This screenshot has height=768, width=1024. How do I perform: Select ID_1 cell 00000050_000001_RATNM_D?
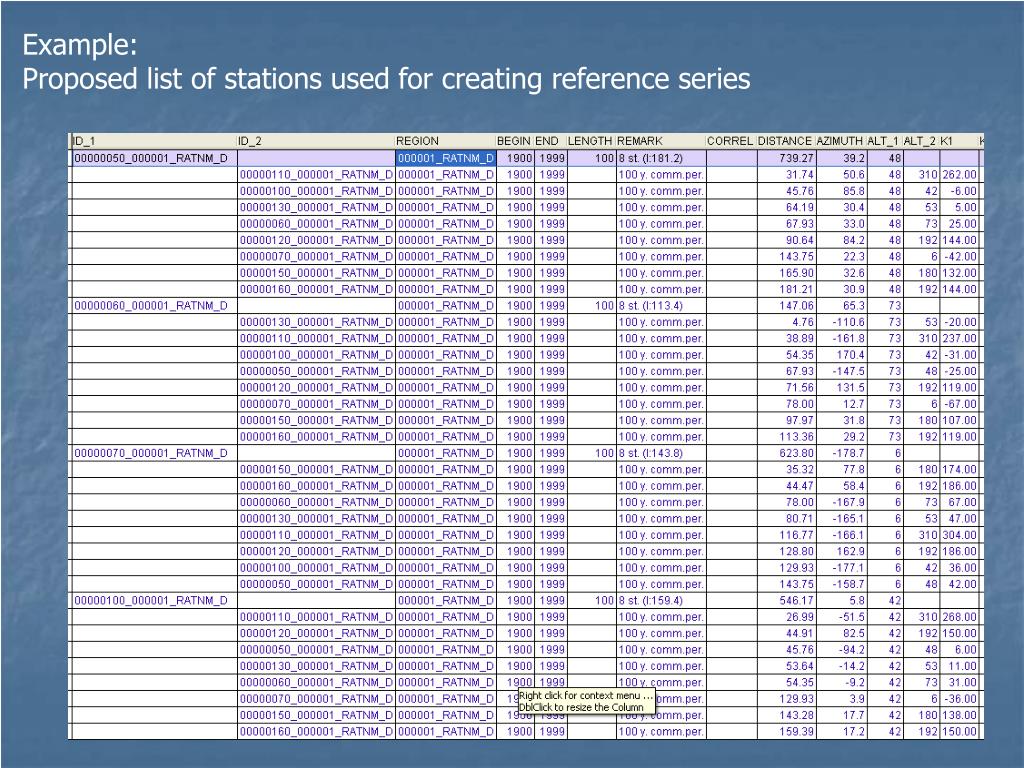point(154,158)
